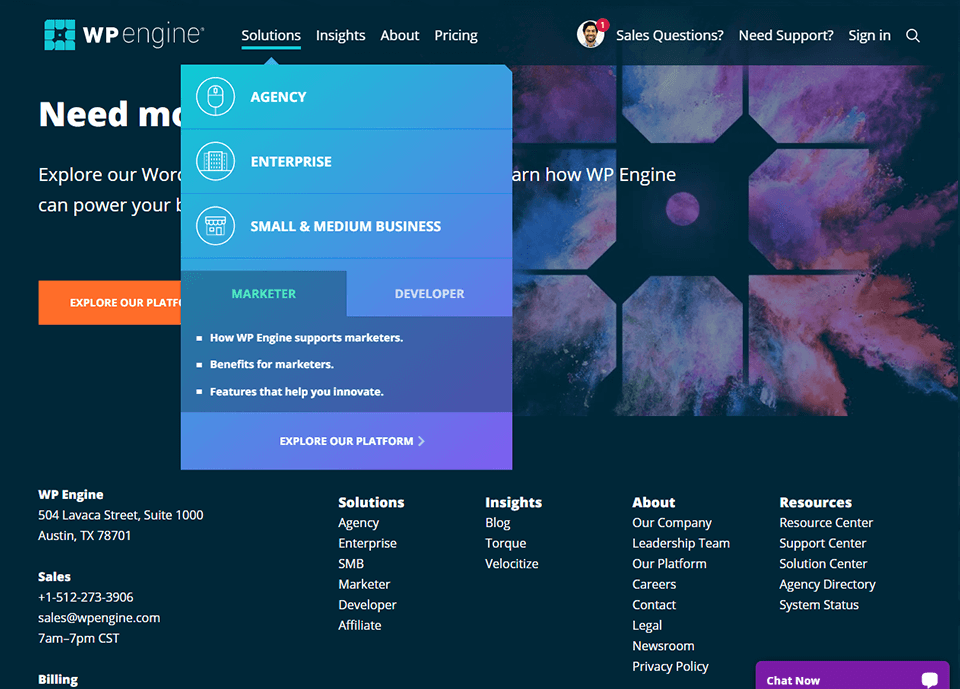Click footer Affiliate link
960x689 pixels.
click(x=359, y=625)
